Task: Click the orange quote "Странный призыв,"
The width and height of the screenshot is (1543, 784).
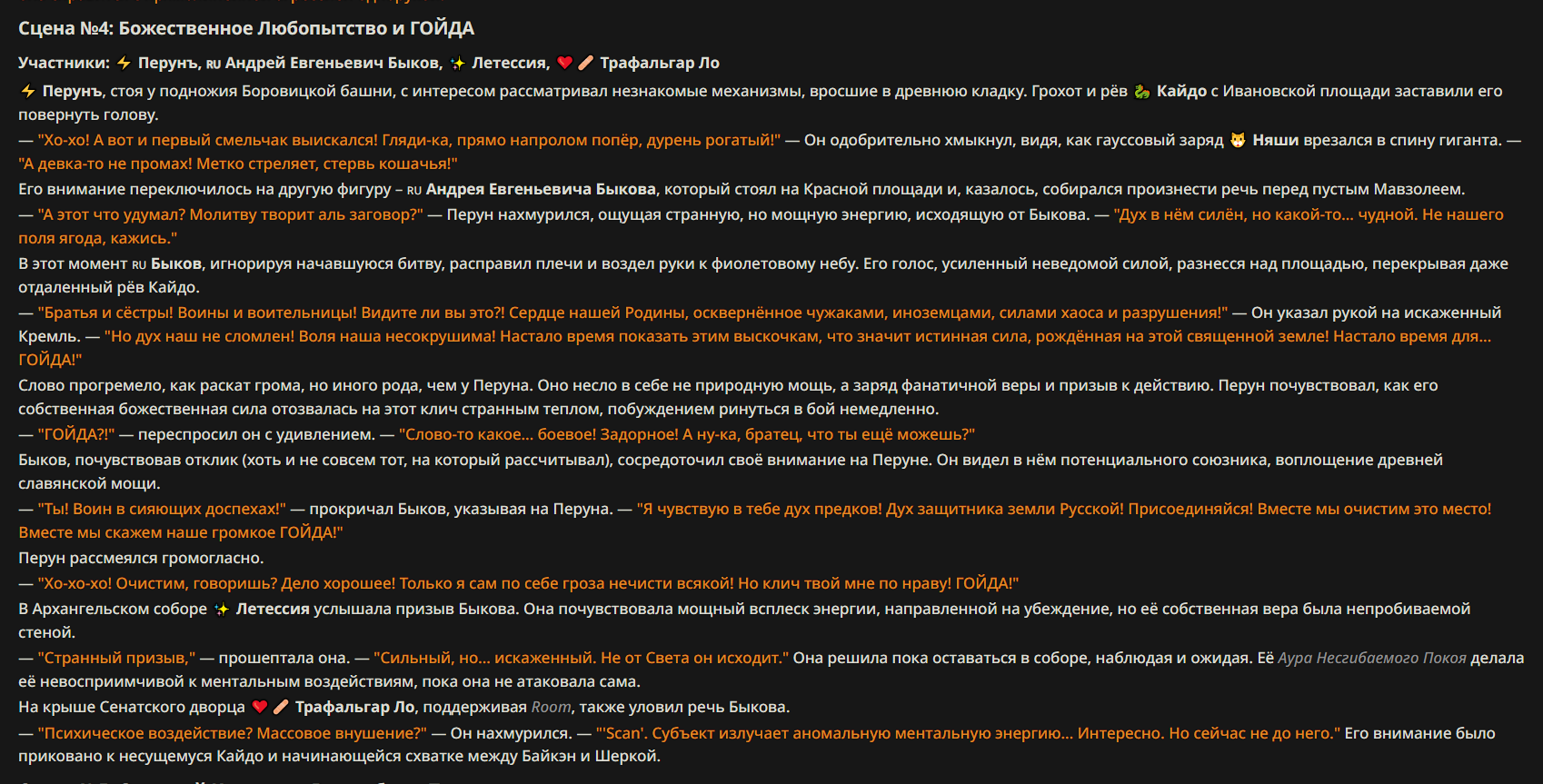Action: tap(117, 658)
